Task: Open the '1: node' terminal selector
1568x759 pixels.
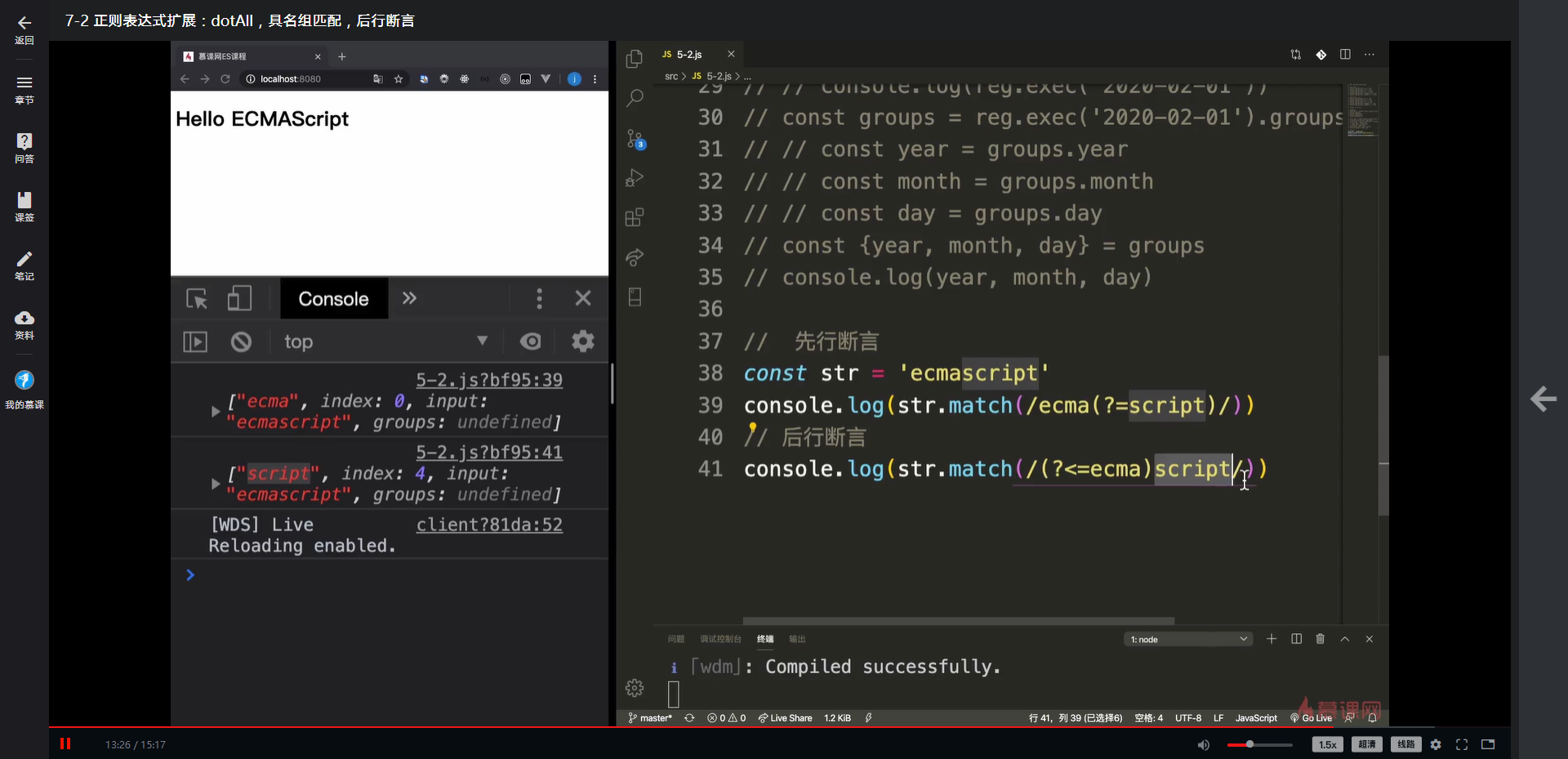Action: pos(1188,639)
